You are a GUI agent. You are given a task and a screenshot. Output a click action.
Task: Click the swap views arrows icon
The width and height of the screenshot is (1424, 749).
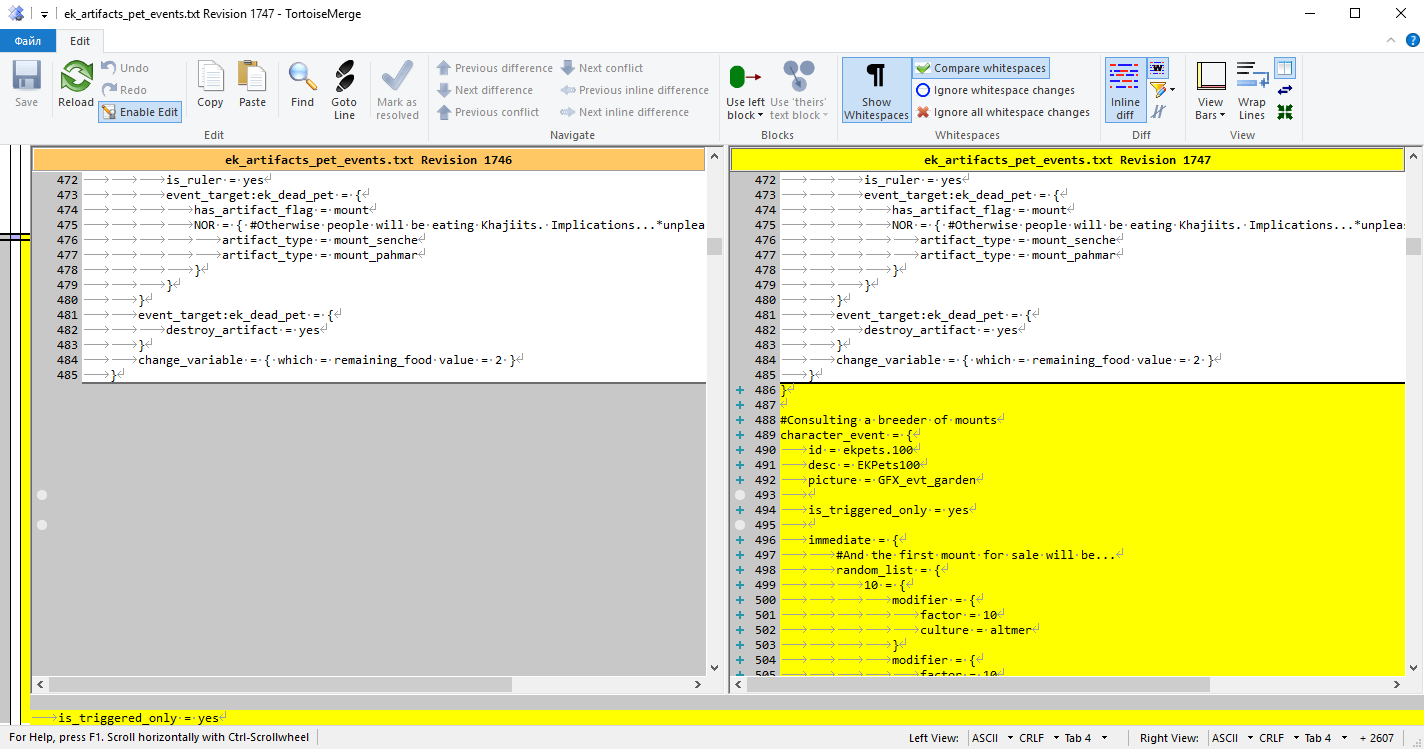click(1285, 90)
